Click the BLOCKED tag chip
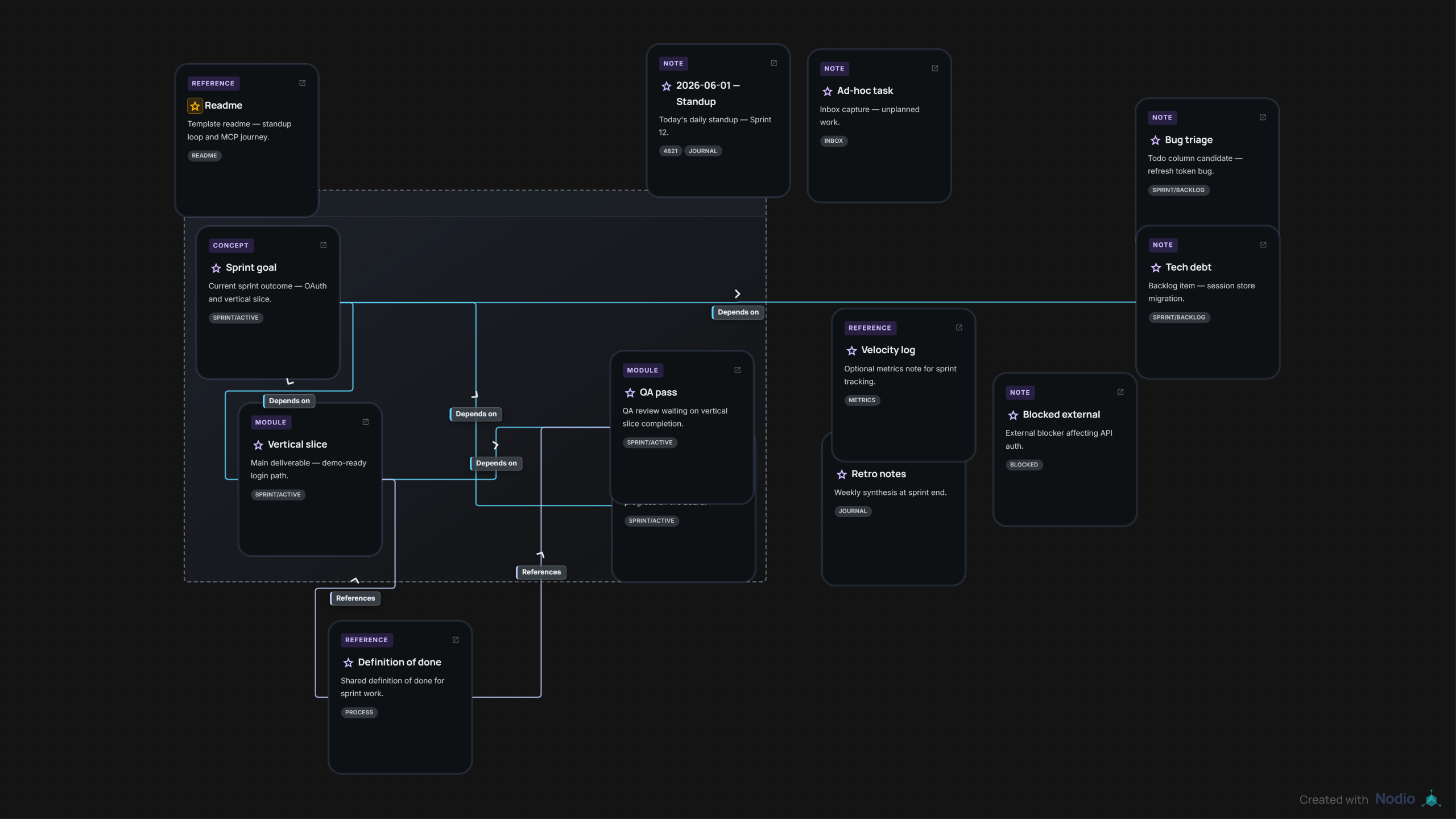This screenshot has width=1456, height=819. tap(1024, 465)
